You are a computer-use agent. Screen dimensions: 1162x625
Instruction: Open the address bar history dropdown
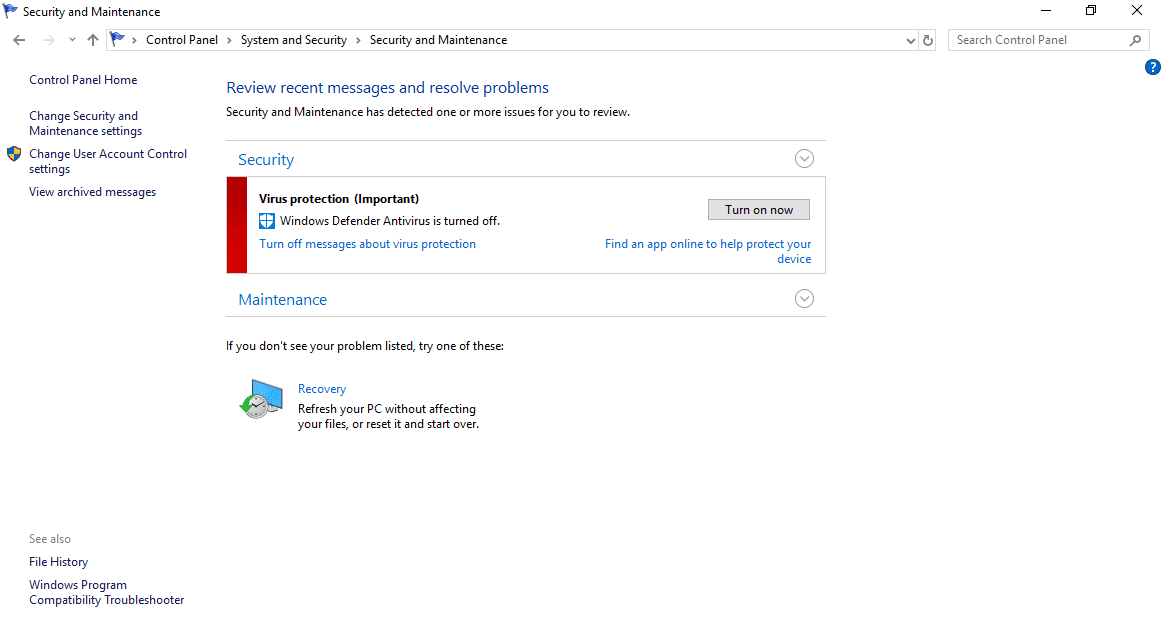pos(911,41)
